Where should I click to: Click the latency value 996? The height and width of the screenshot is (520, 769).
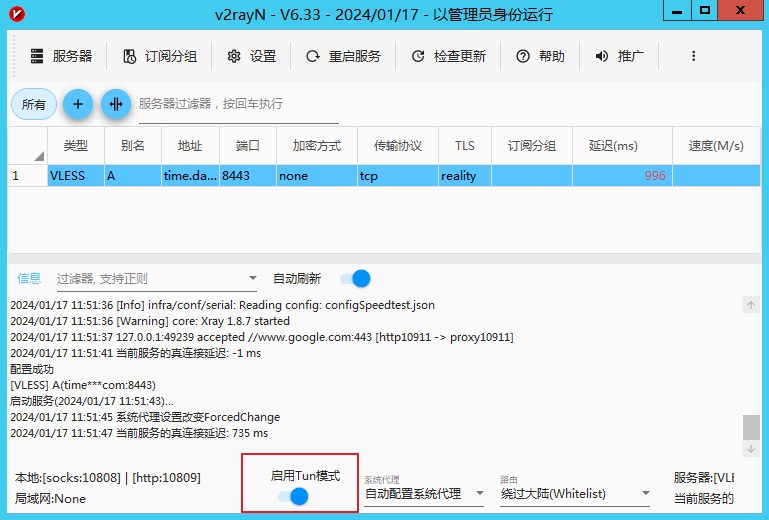pos(655,176)
